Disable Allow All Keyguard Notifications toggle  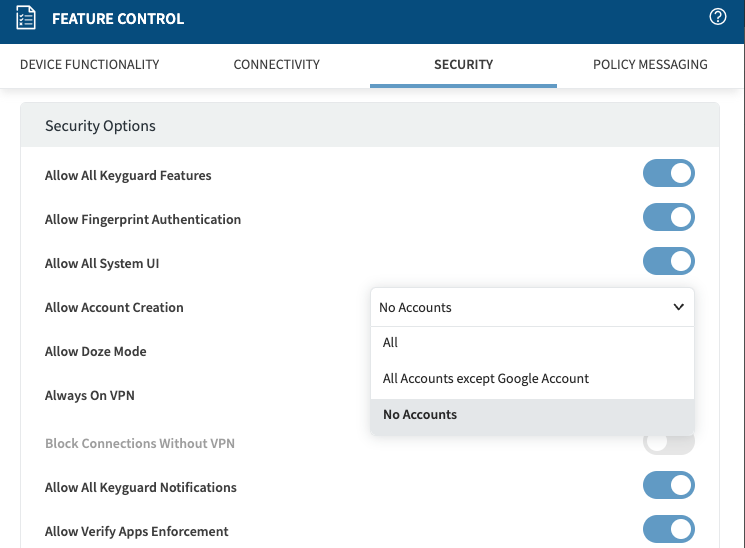(668, 486)
